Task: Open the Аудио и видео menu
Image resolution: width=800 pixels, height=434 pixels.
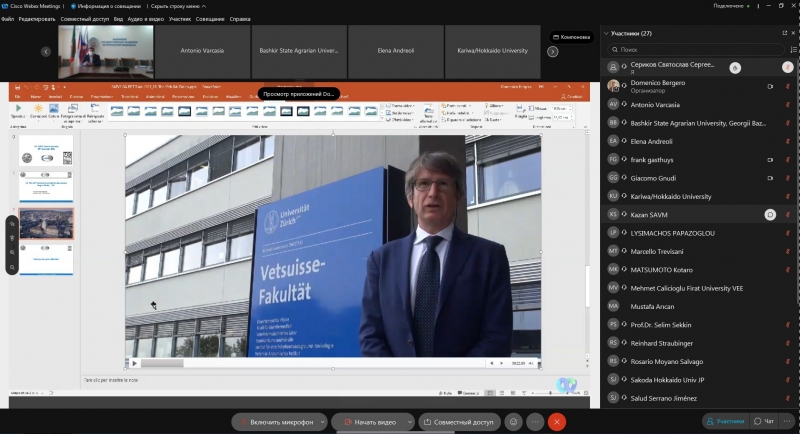Action: pos(145,19)
